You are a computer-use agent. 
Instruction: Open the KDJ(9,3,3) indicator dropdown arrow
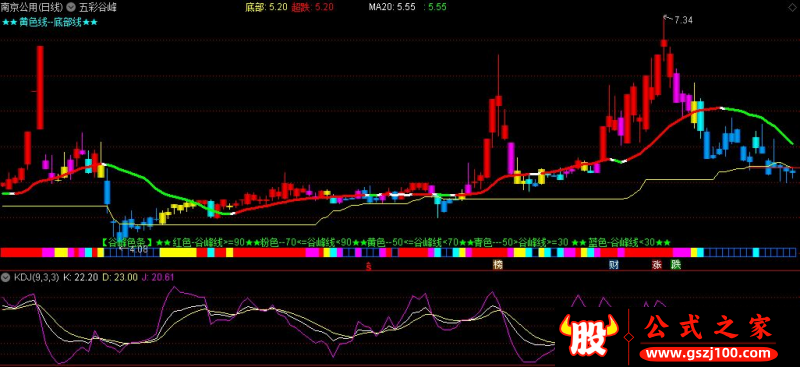[6, 277]
